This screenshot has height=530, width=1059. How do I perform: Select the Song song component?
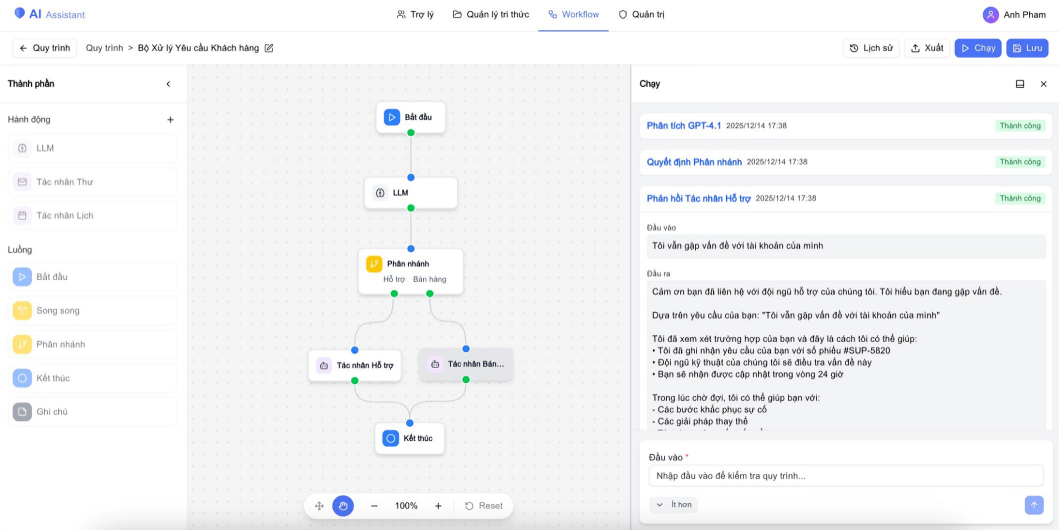pyautogui.click(x=93, y=311)
